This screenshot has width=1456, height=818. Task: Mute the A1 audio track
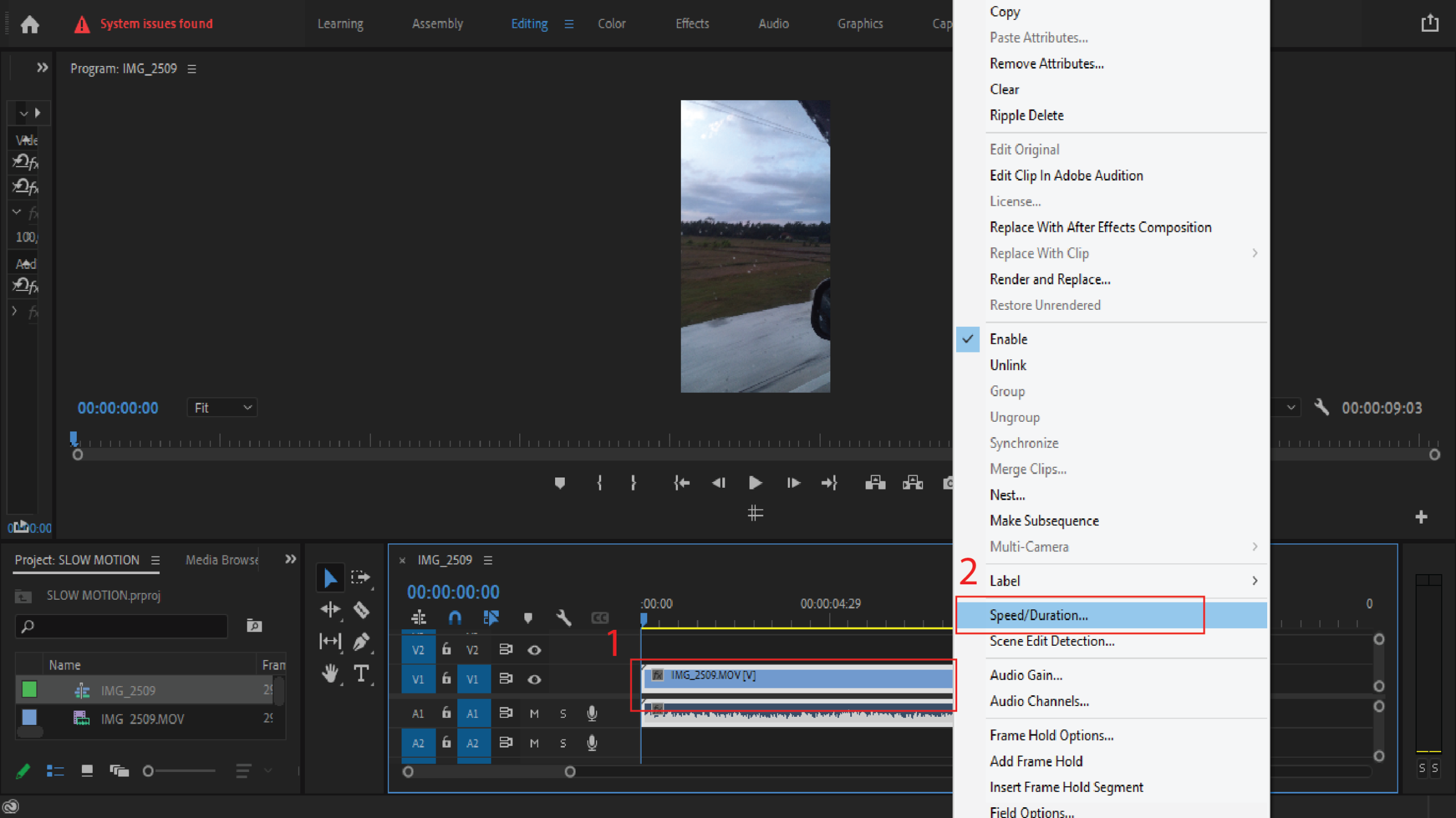click(x=534, y=713)
